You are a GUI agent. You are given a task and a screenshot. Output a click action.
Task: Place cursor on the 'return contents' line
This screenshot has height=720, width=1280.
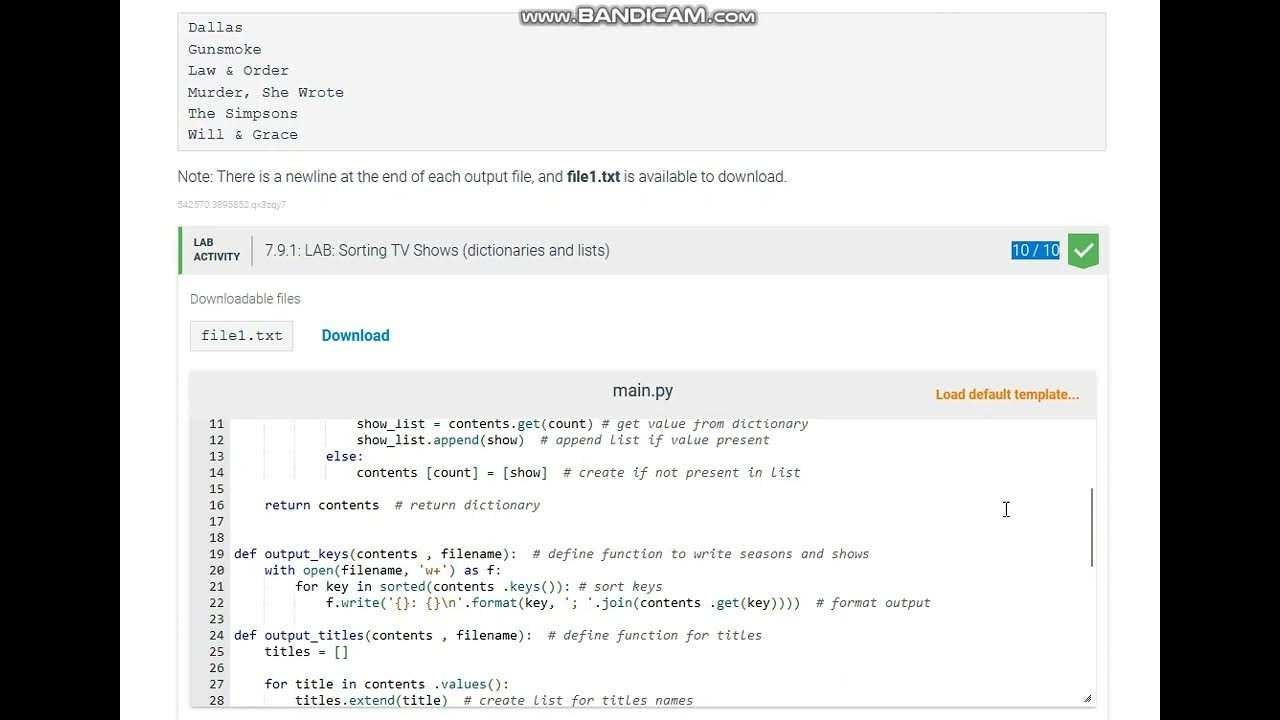click(322, 505)
